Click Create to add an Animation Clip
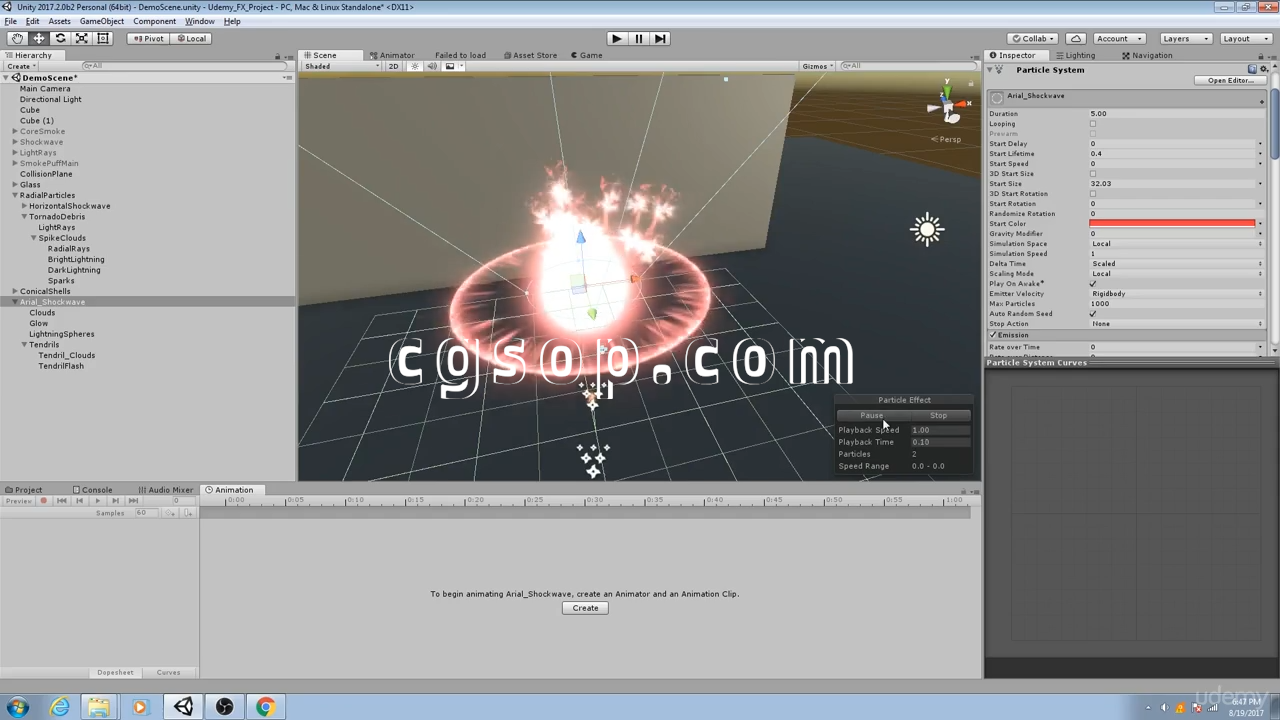Screen dimensions: 1280x720 (585, 608)
